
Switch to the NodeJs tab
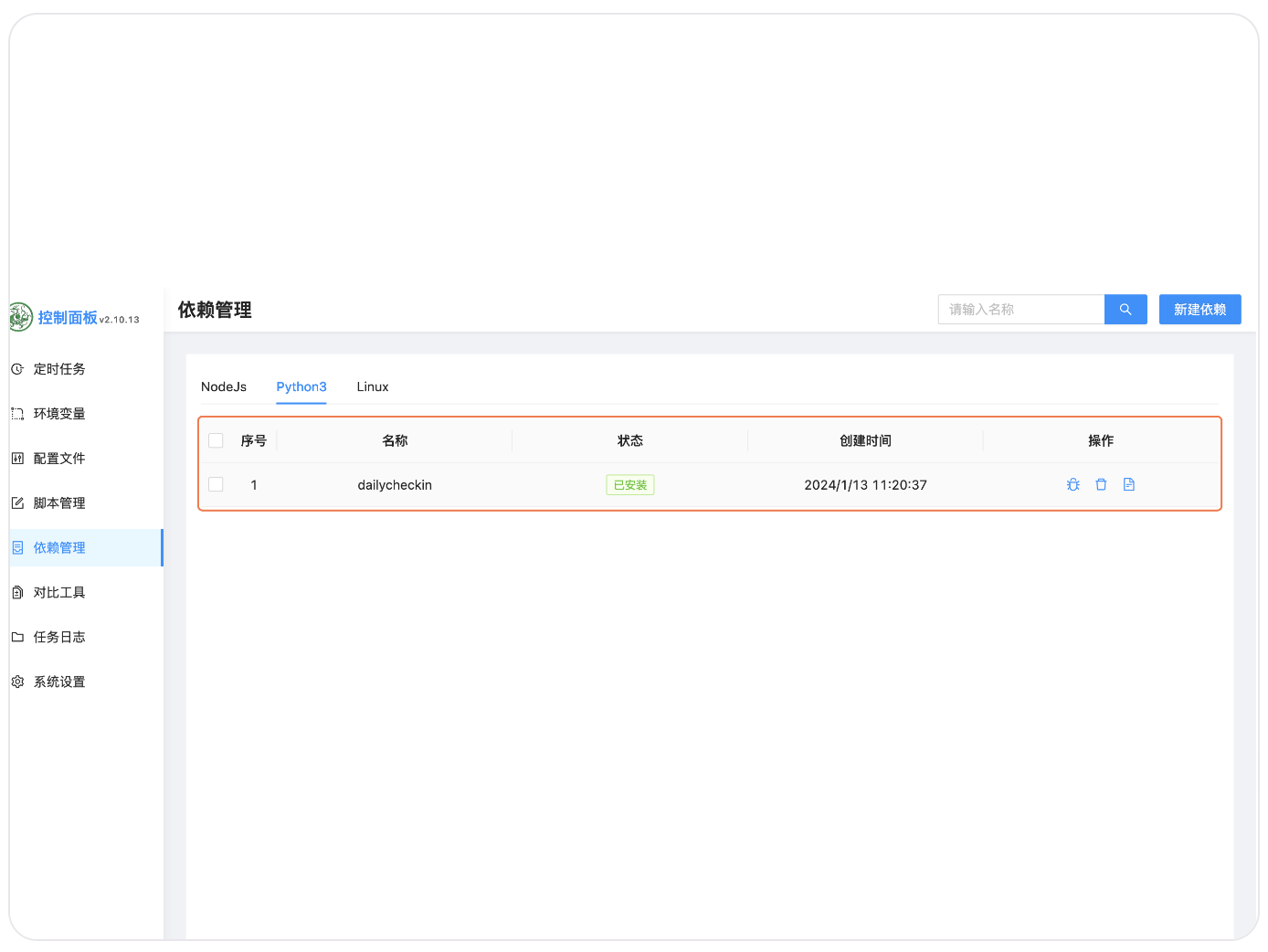(x=224, y=387)
